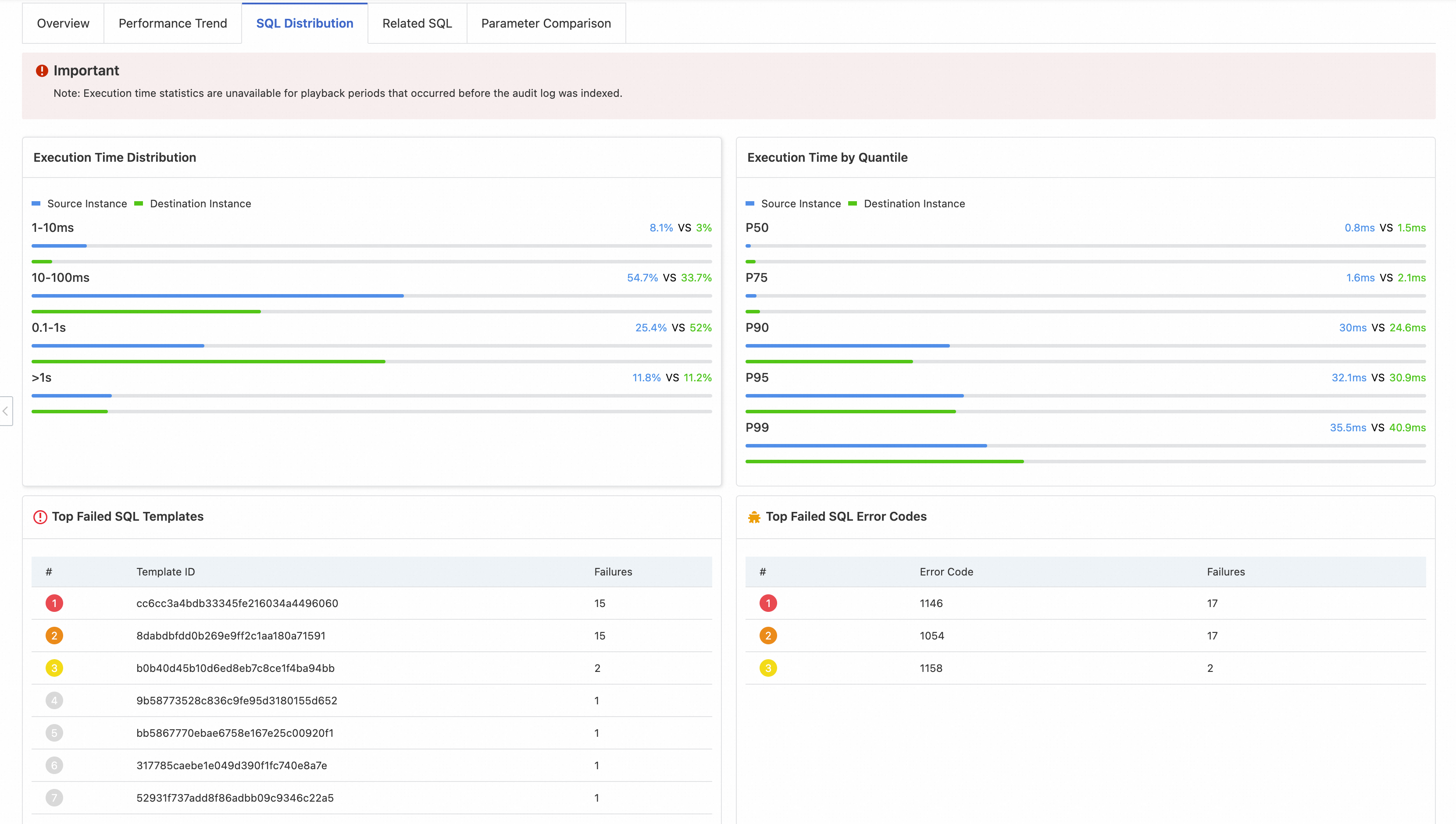Viewport: 1456px width, 824px height.
Task: Click error code 1146 row
Action: [931, 603]
